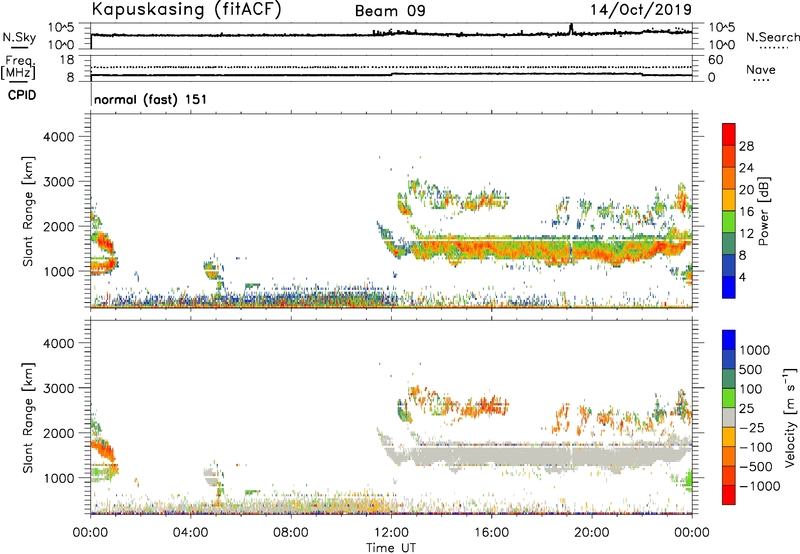Click the Kapuskasing (fitACF) plot title

tap(186, 9)
